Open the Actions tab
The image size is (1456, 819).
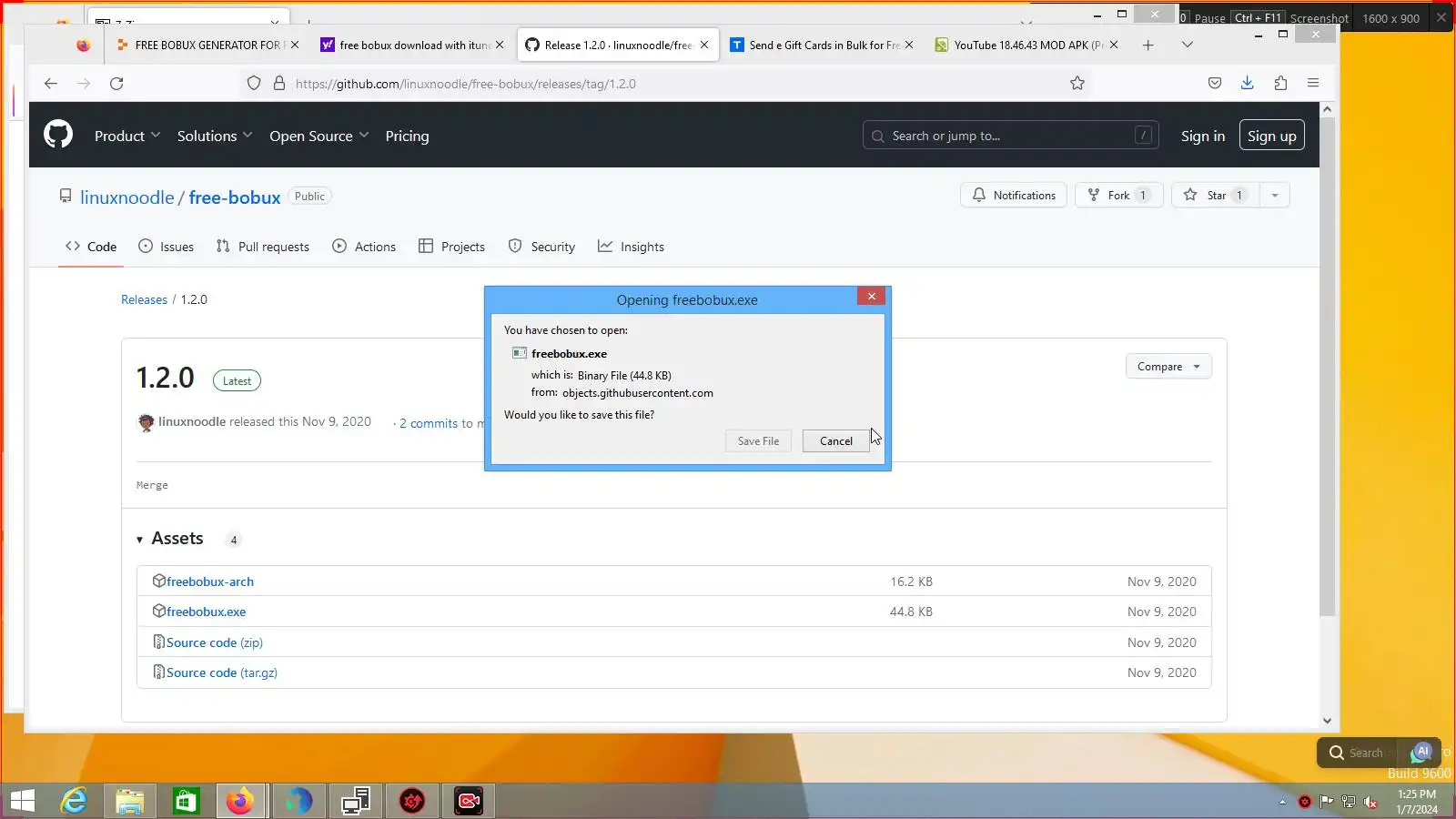pyautogui.click(x=364, y=247)
